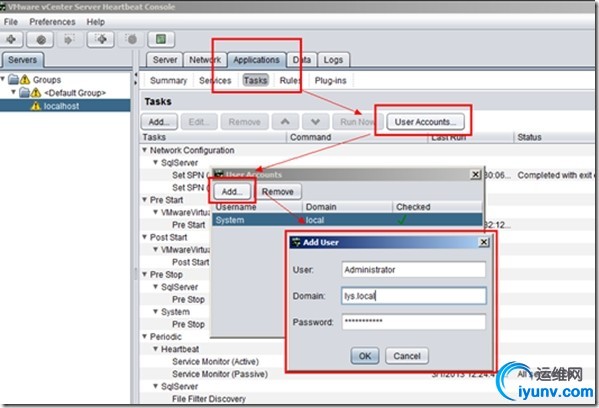Click the folder icon next to Groups
The image size is (599, 408).
[13, 79]
